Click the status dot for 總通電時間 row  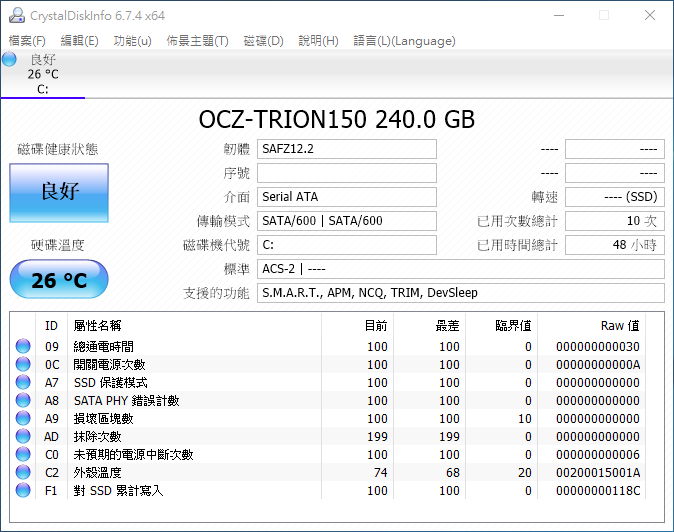pos(23,346)
